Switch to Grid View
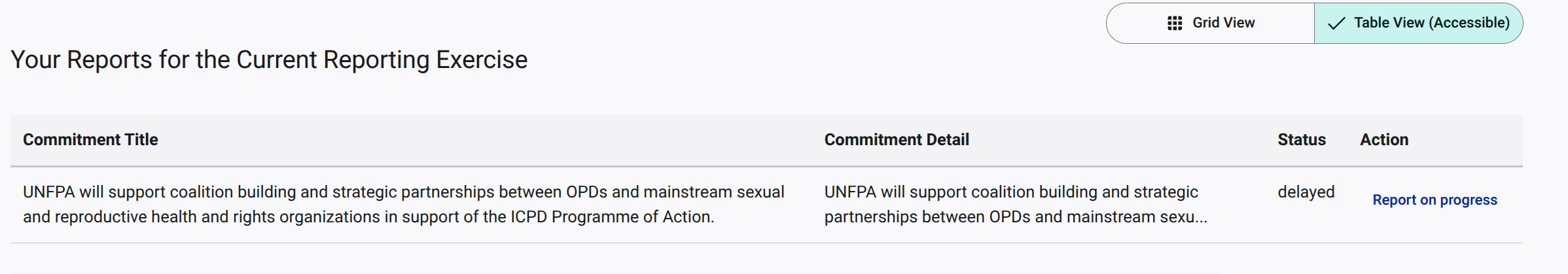The image size is (1568, 274). (x=1211, y=23)
